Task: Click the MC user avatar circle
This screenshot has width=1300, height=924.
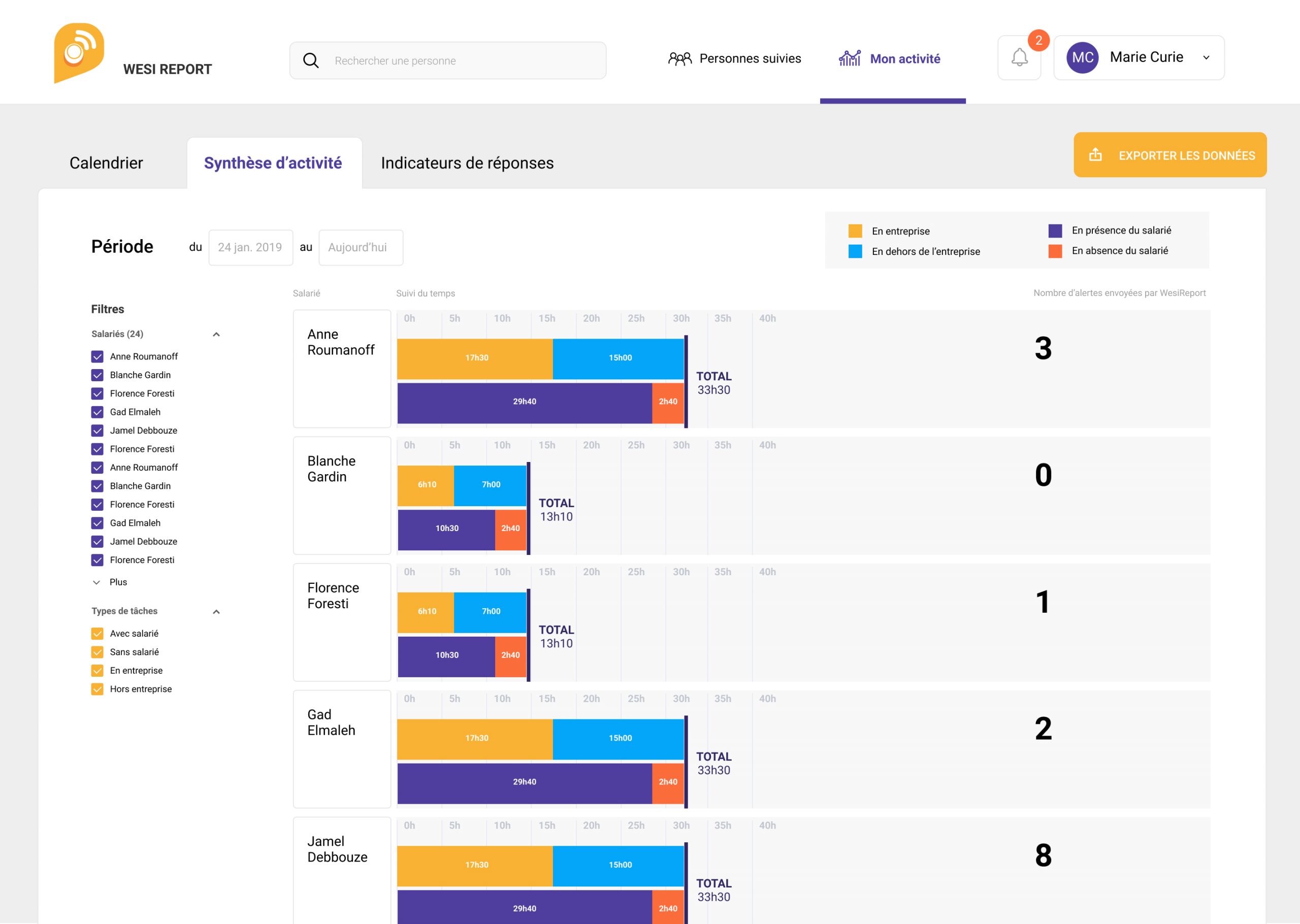Action: 1082,57
